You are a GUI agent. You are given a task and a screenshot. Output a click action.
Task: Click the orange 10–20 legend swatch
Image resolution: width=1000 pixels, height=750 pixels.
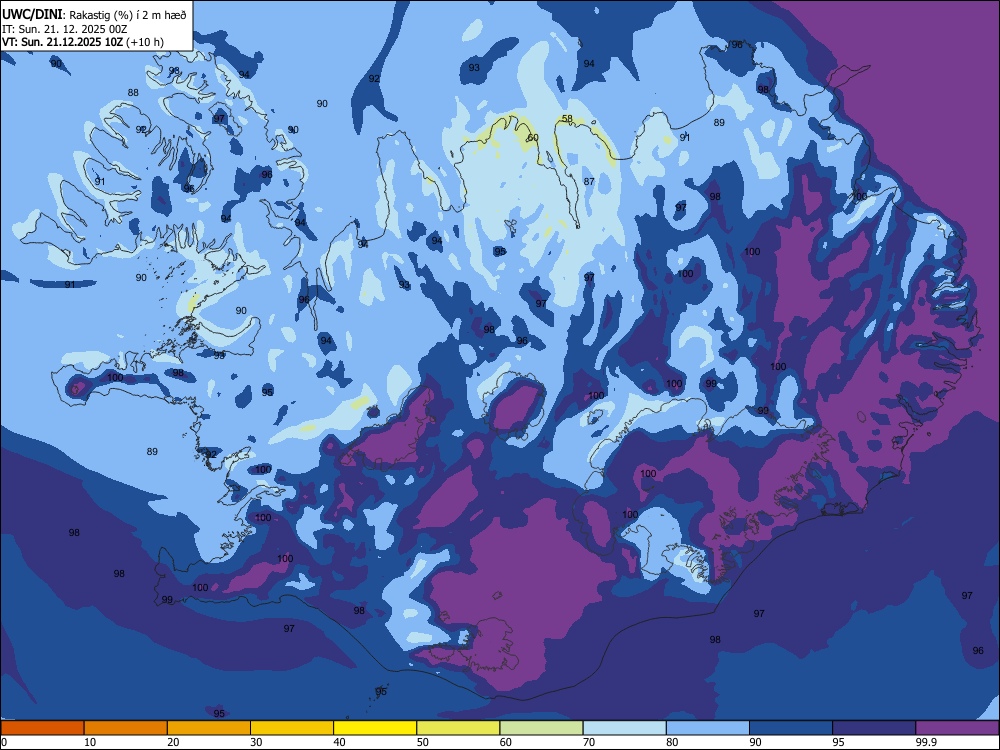click(126, 728)
